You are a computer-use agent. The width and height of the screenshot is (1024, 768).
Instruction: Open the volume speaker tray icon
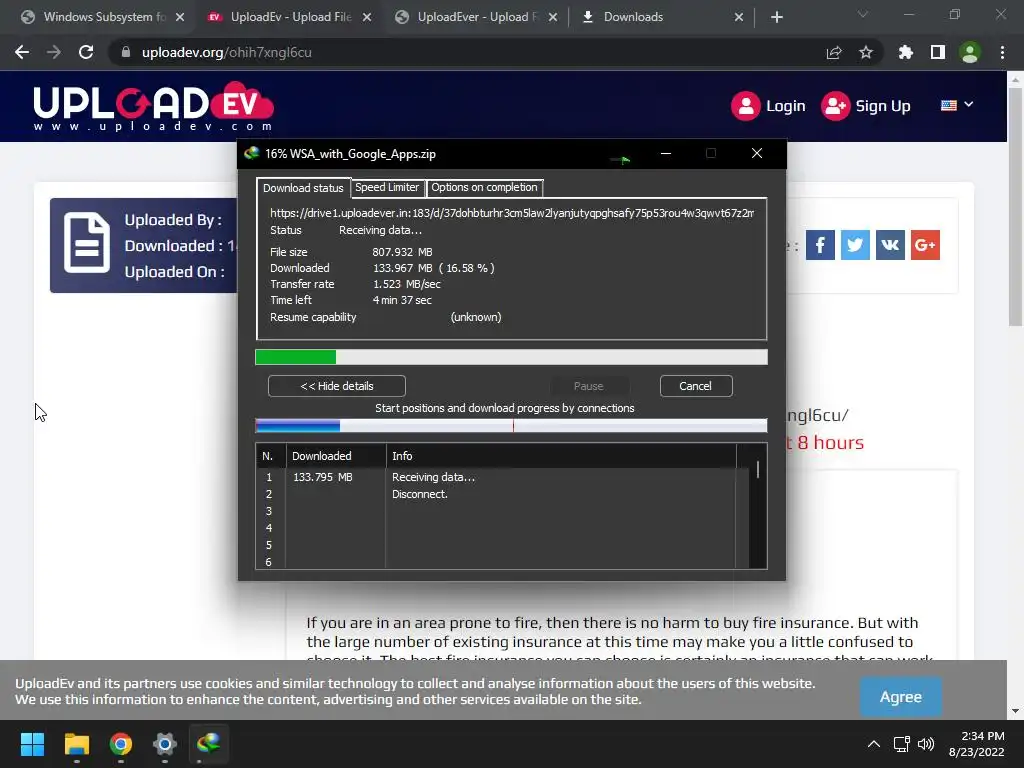(x=925, y=744)
